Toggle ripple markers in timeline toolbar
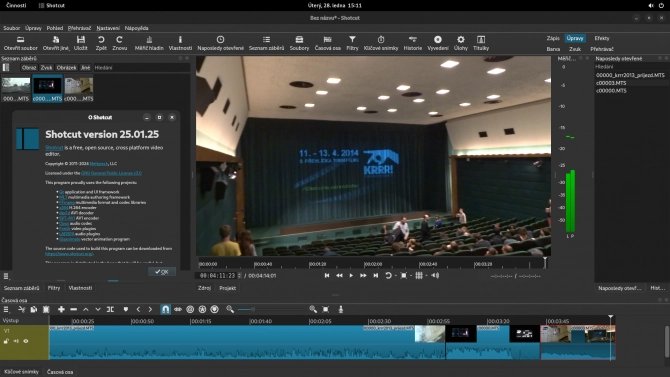Viewport: 670px width, 377px height. tap(215, 309)
